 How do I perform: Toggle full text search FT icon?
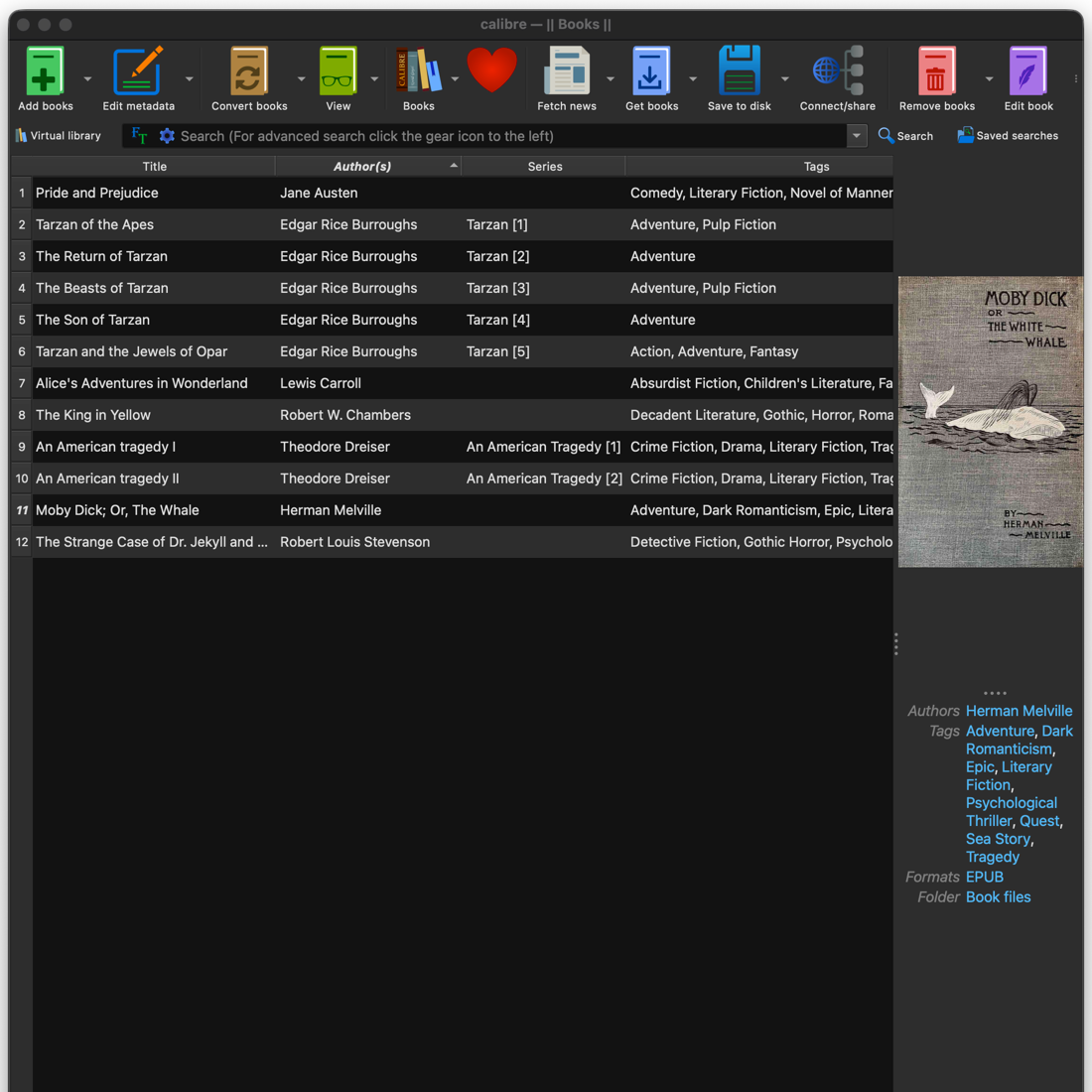139,136
